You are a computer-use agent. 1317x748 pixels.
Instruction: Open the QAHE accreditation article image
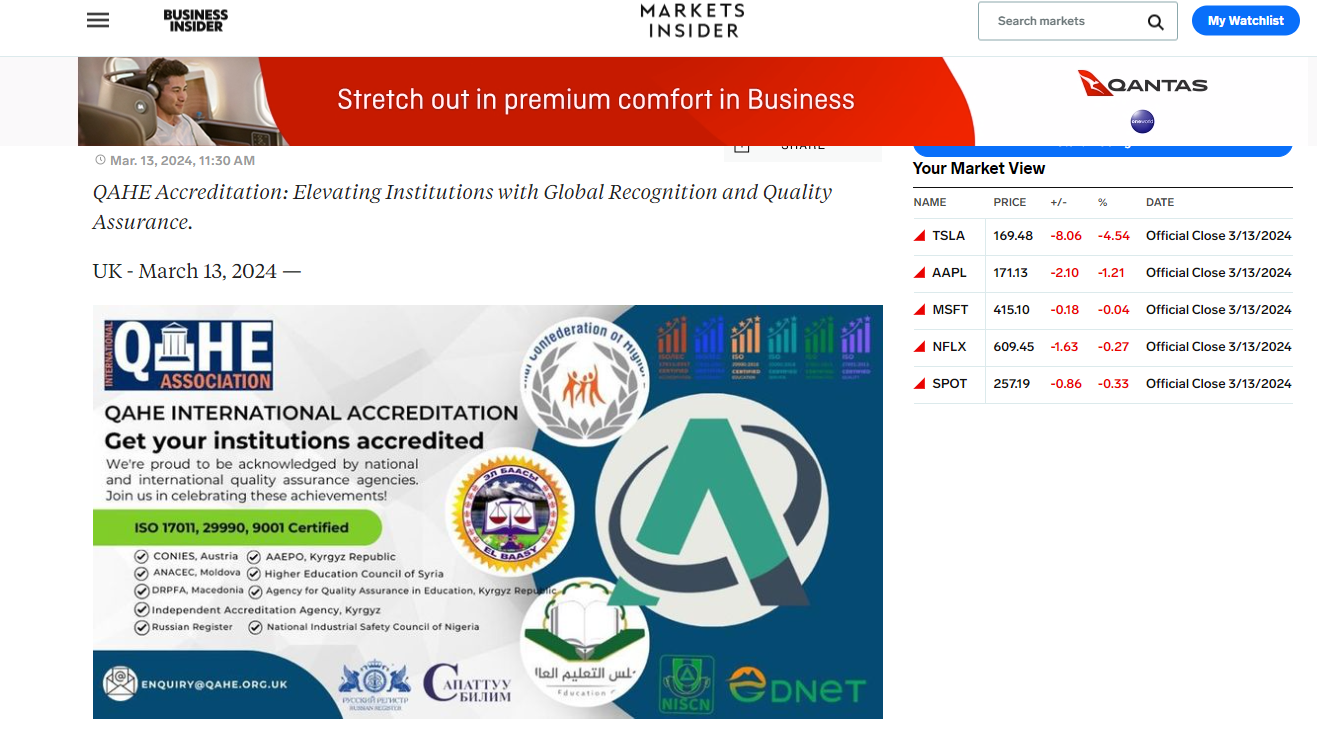488,512
